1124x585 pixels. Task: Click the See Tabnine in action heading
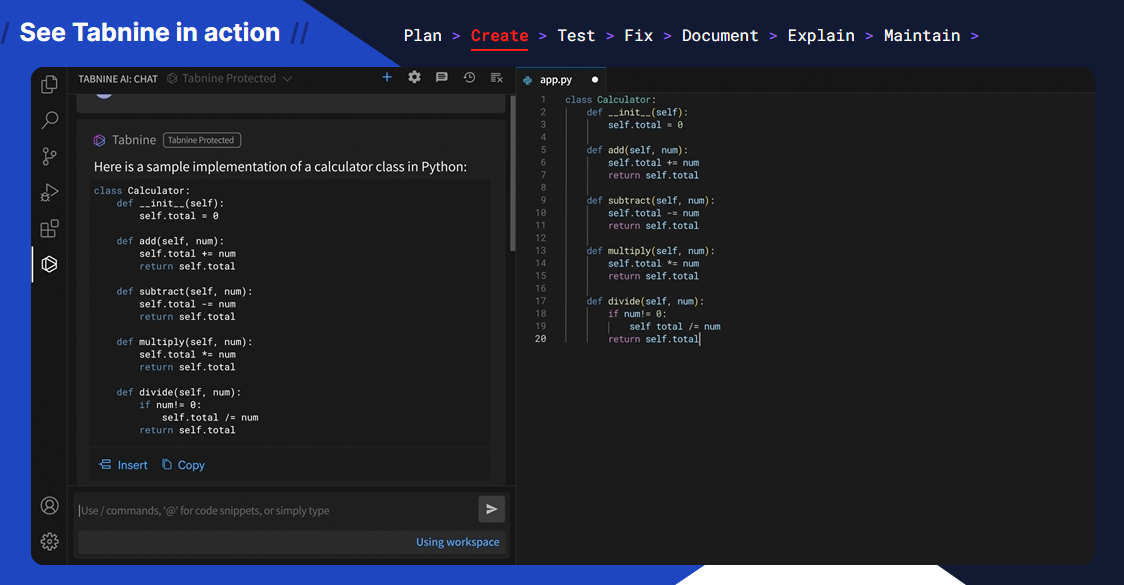pos(150,32)
